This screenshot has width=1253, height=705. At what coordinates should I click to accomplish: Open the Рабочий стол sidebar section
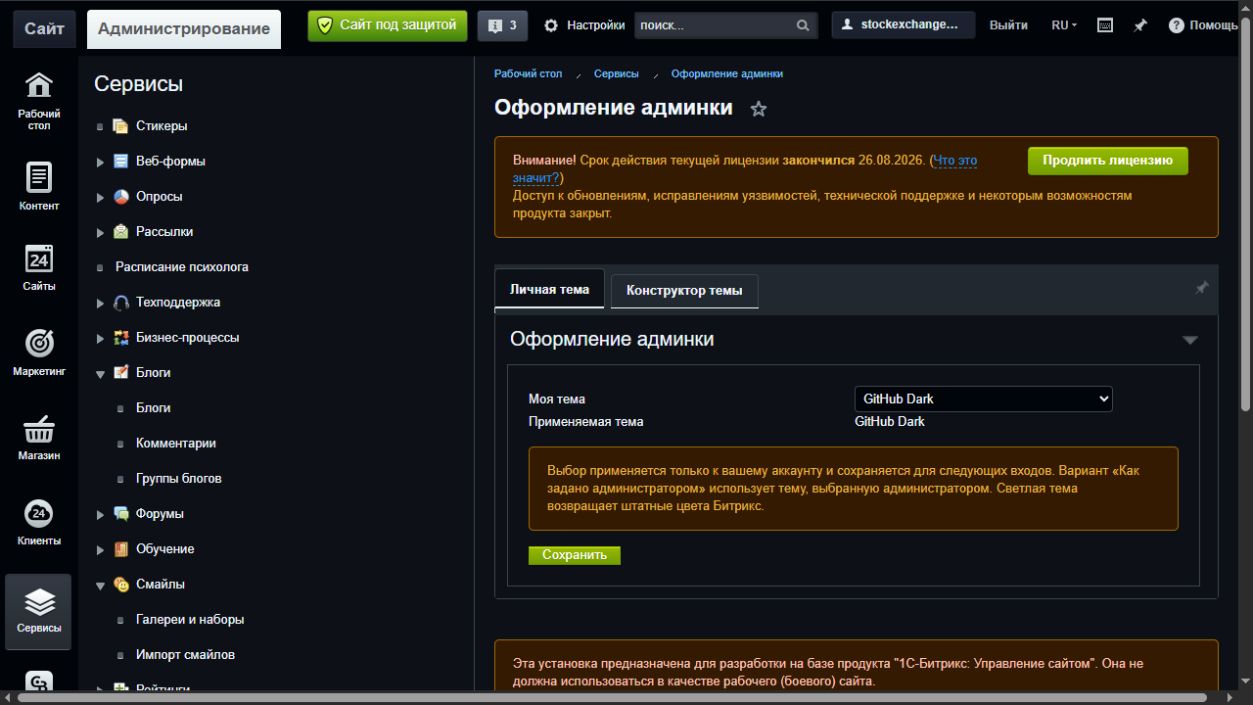39,101
